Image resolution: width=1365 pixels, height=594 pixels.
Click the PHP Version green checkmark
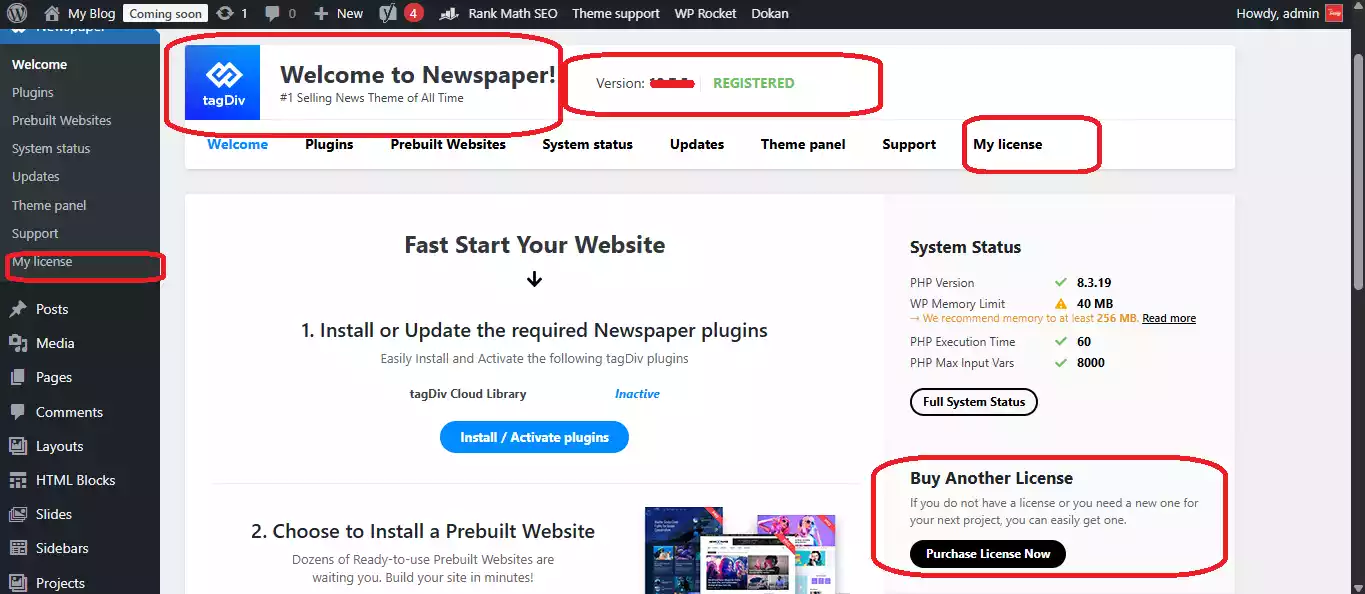1061,282
